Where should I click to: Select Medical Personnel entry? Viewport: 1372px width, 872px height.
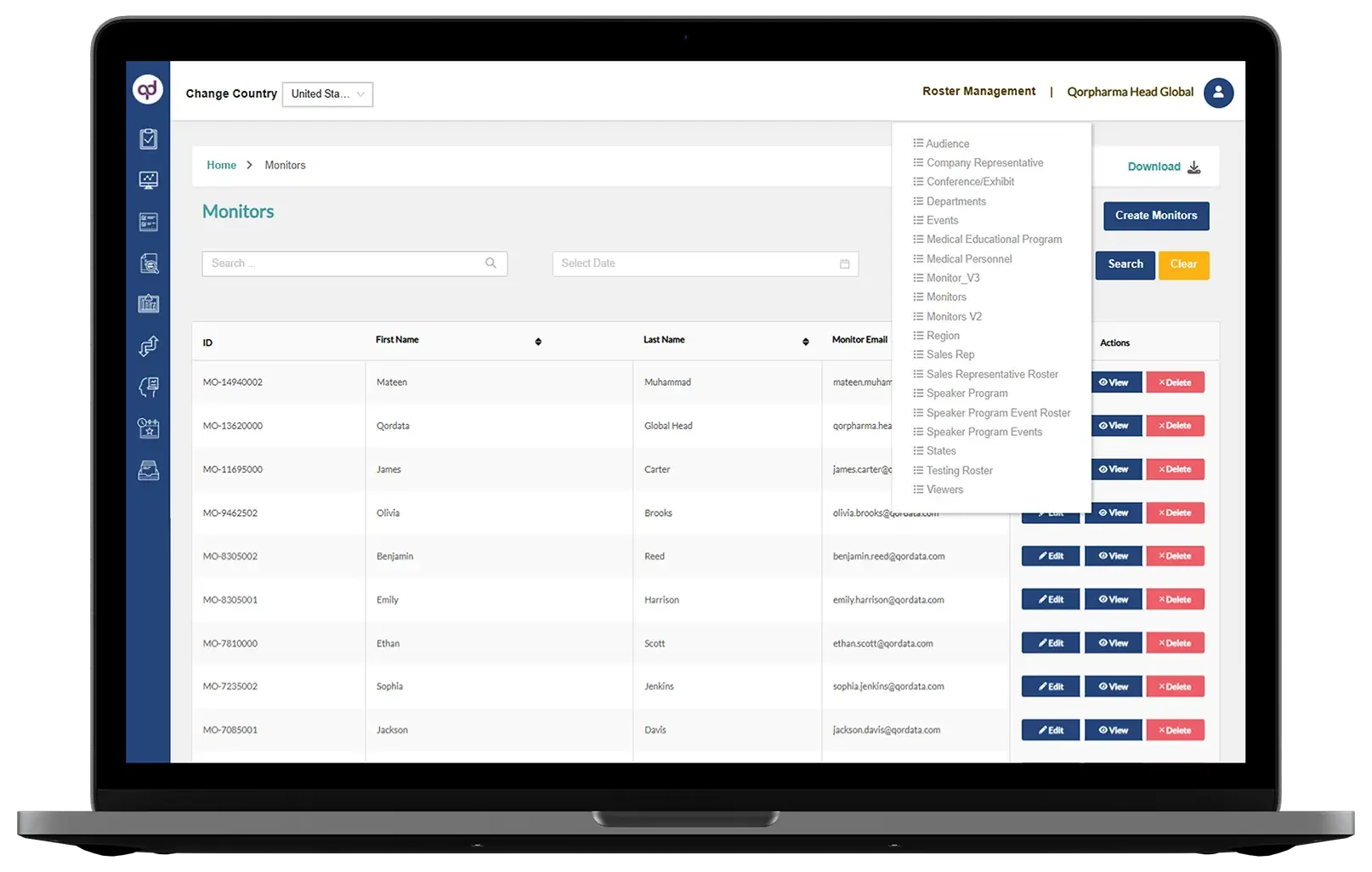(x=962, y=259)
